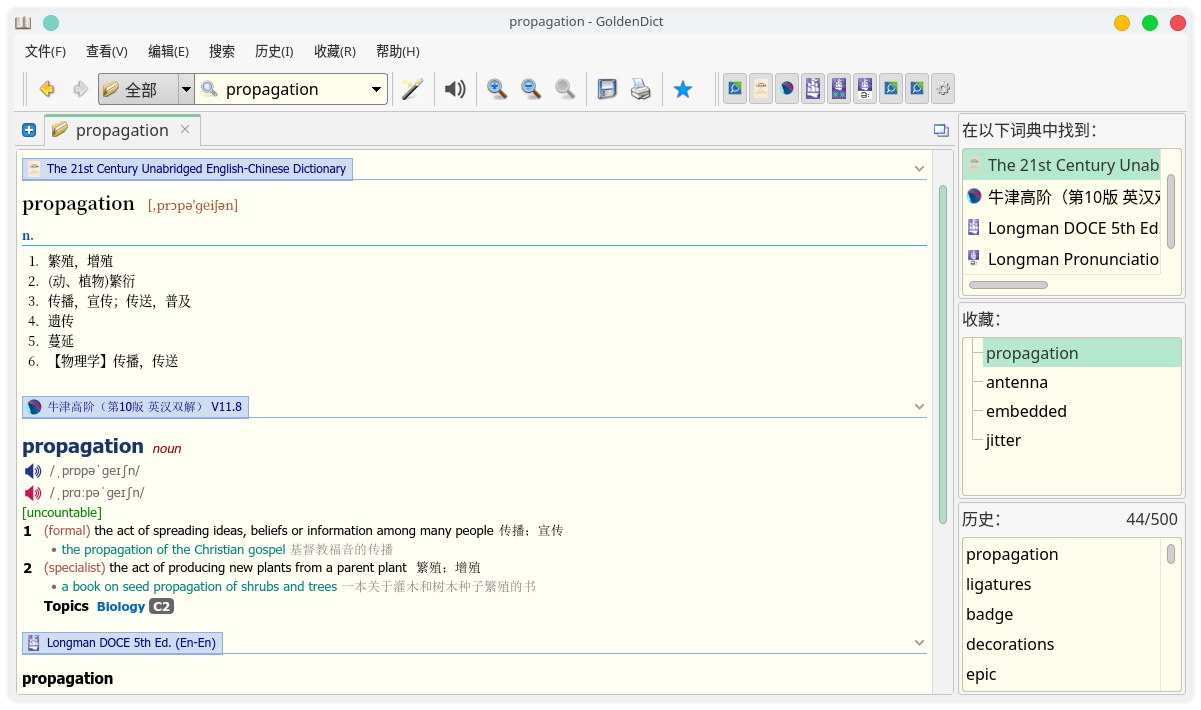Viewport: 1201px width, 710px height.
Task: Click the Christian gospel example sentence
Action: click(x=173, y=550)
